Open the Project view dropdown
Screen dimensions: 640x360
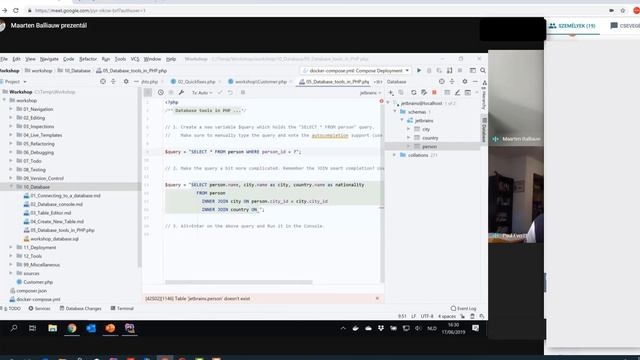[x=14, y=82]
